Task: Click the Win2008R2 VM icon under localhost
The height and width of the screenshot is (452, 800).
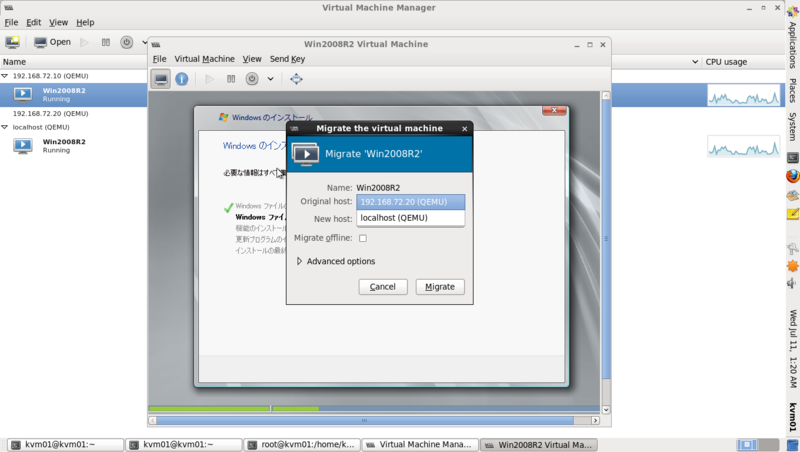Action: click(x=22, y=146)
